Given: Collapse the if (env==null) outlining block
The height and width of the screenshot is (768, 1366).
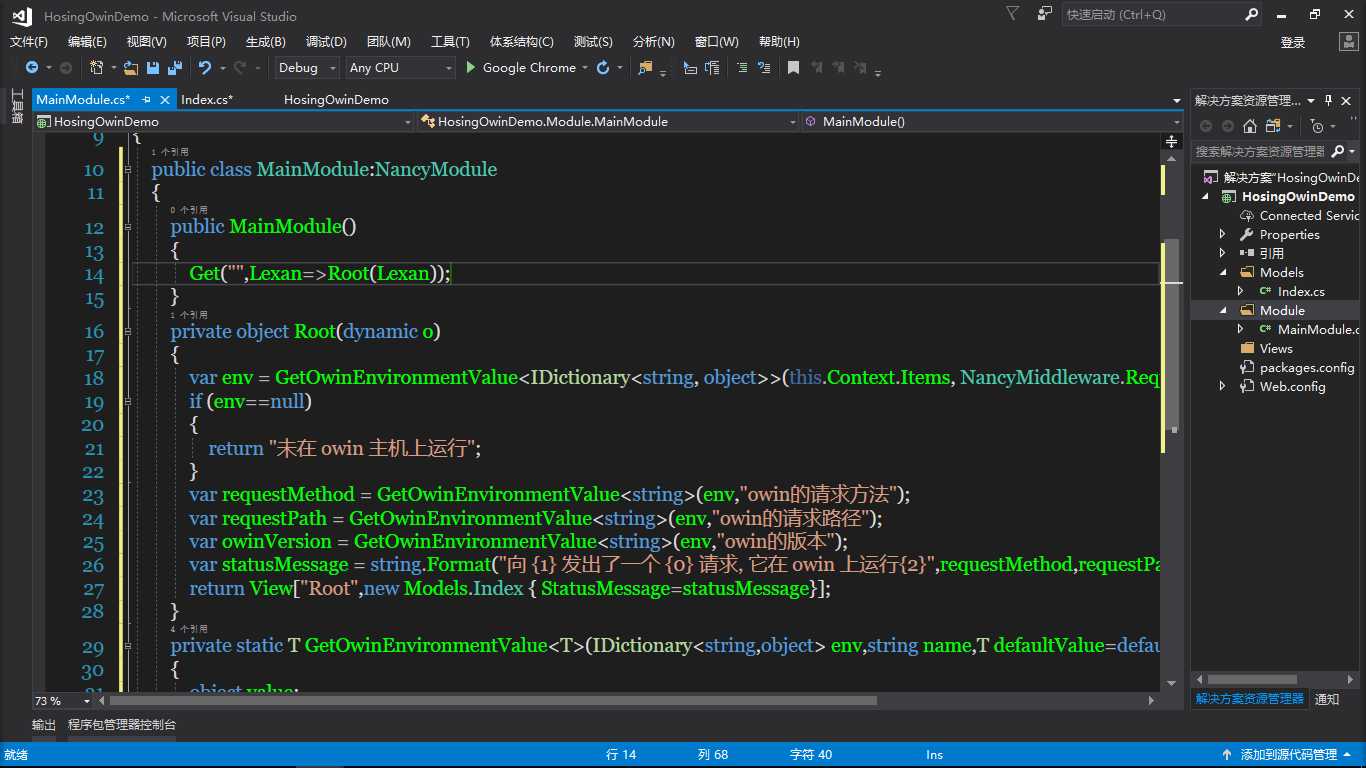Looking at the screenshot, I should [x=129, y=402].
